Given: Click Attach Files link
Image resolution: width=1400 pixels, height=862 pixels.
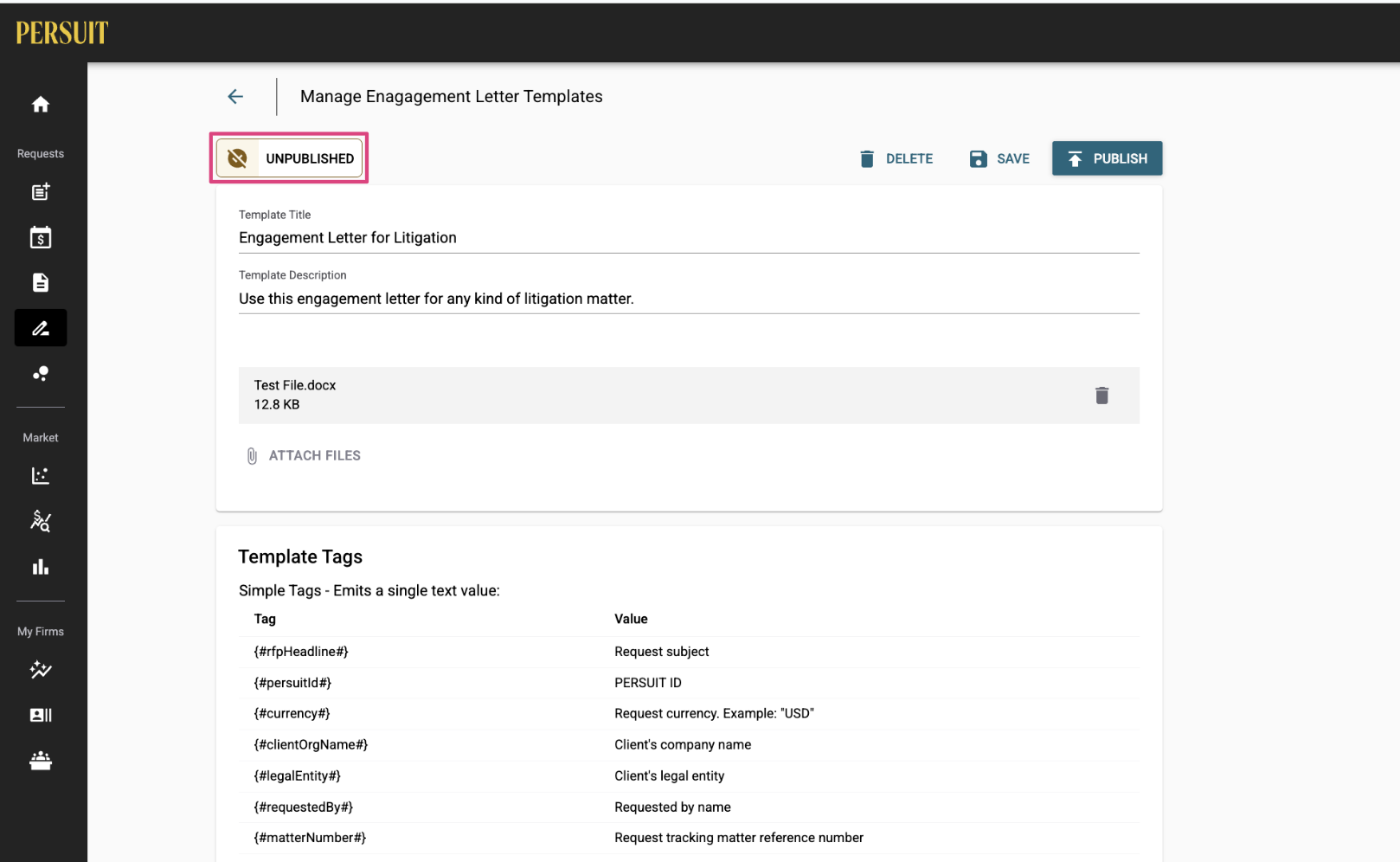Looking at the screenshot, I should tap(304, 456).
